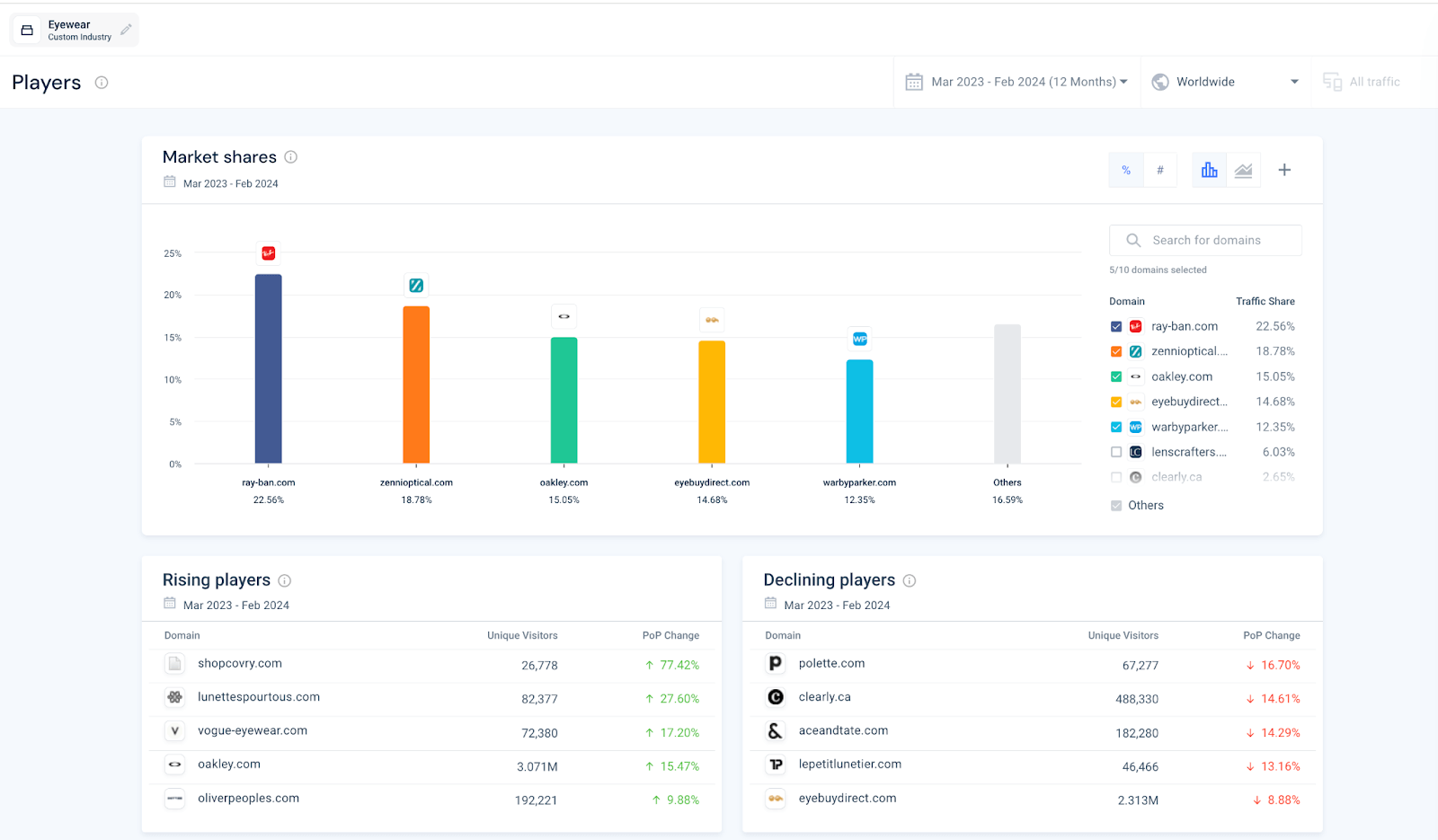1438x840 pixels.
Task: Click the info icon next to Players
Action: pos(102,83)
